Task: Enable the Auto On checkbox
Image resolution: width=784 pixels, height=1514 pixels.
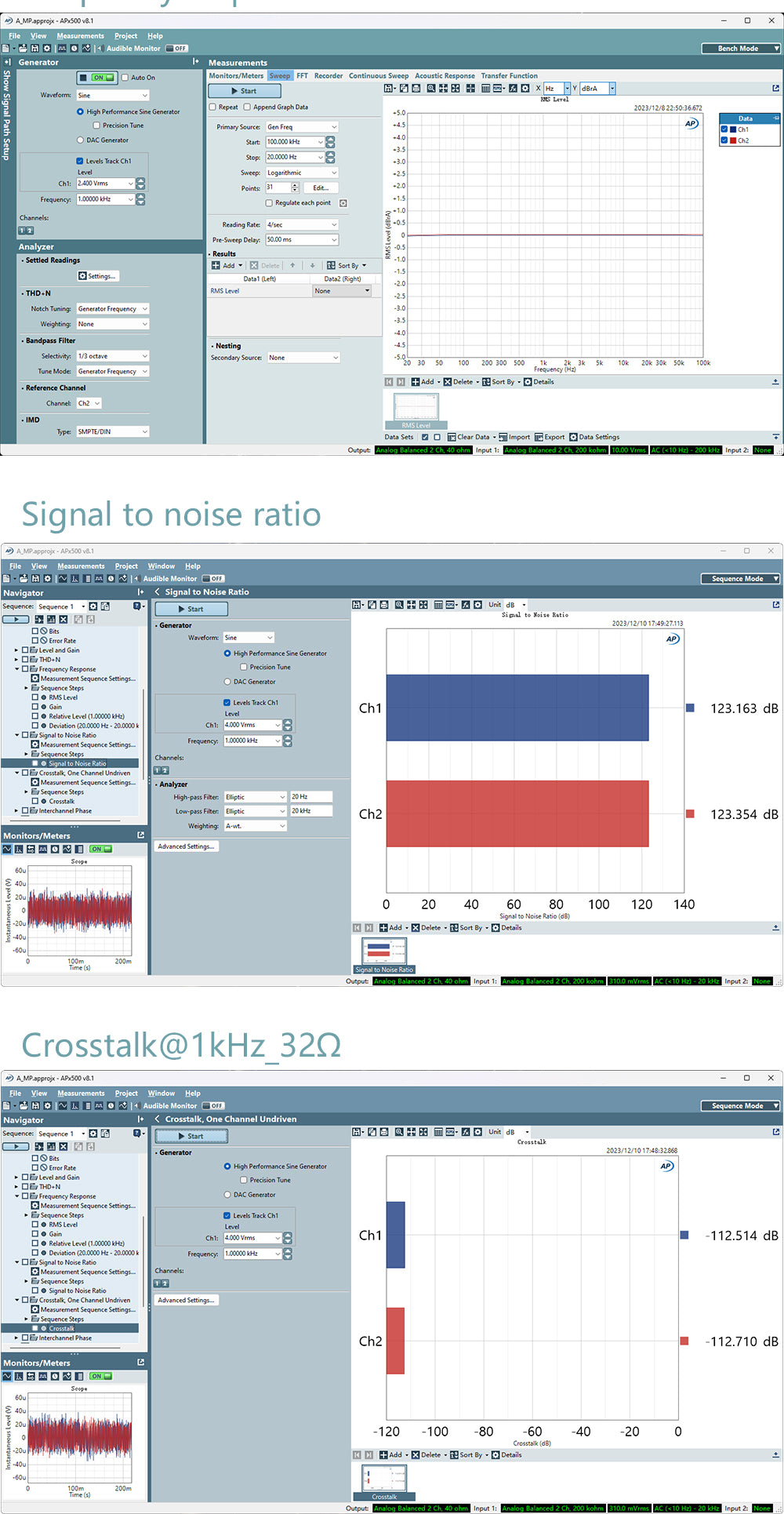Action: pos(125,78)
